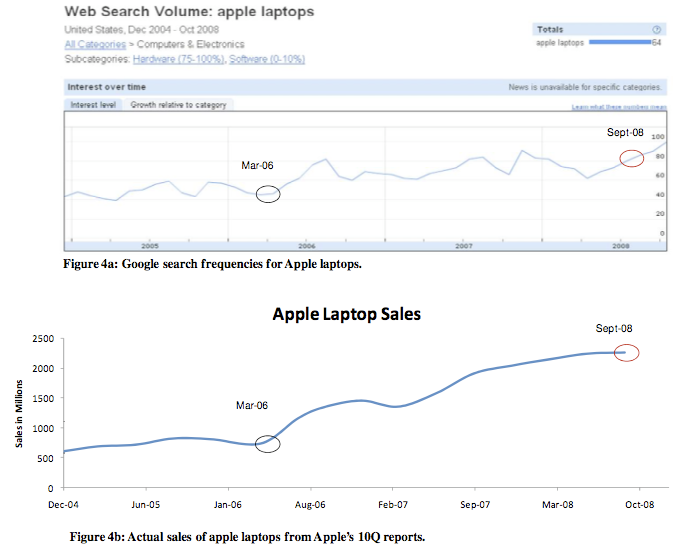673x550 pixels.
Task: Click the Oct-08 axis label on sales chart
Action: coord(640,504)
